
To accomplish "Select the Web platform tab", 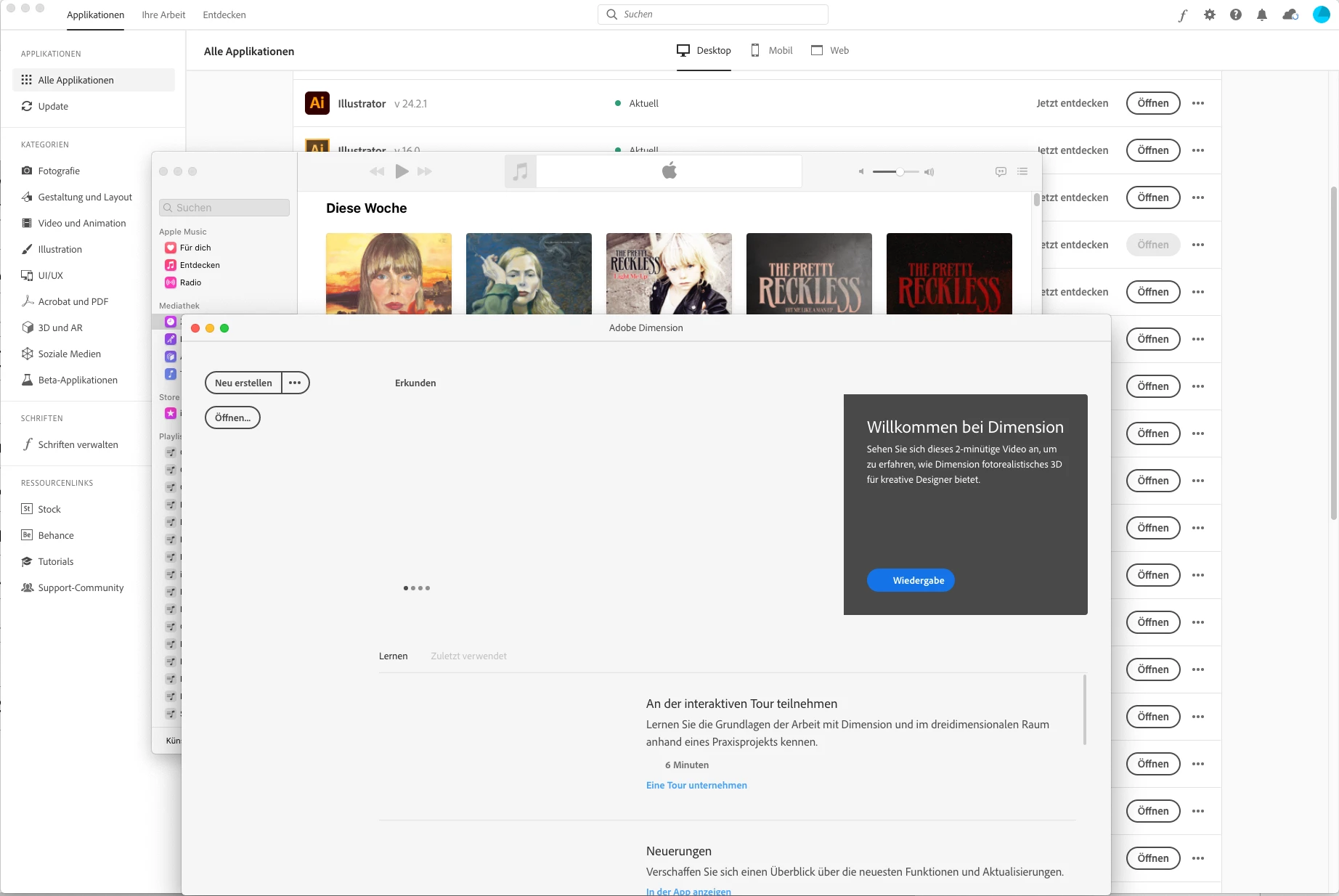I will coord(830,50).
